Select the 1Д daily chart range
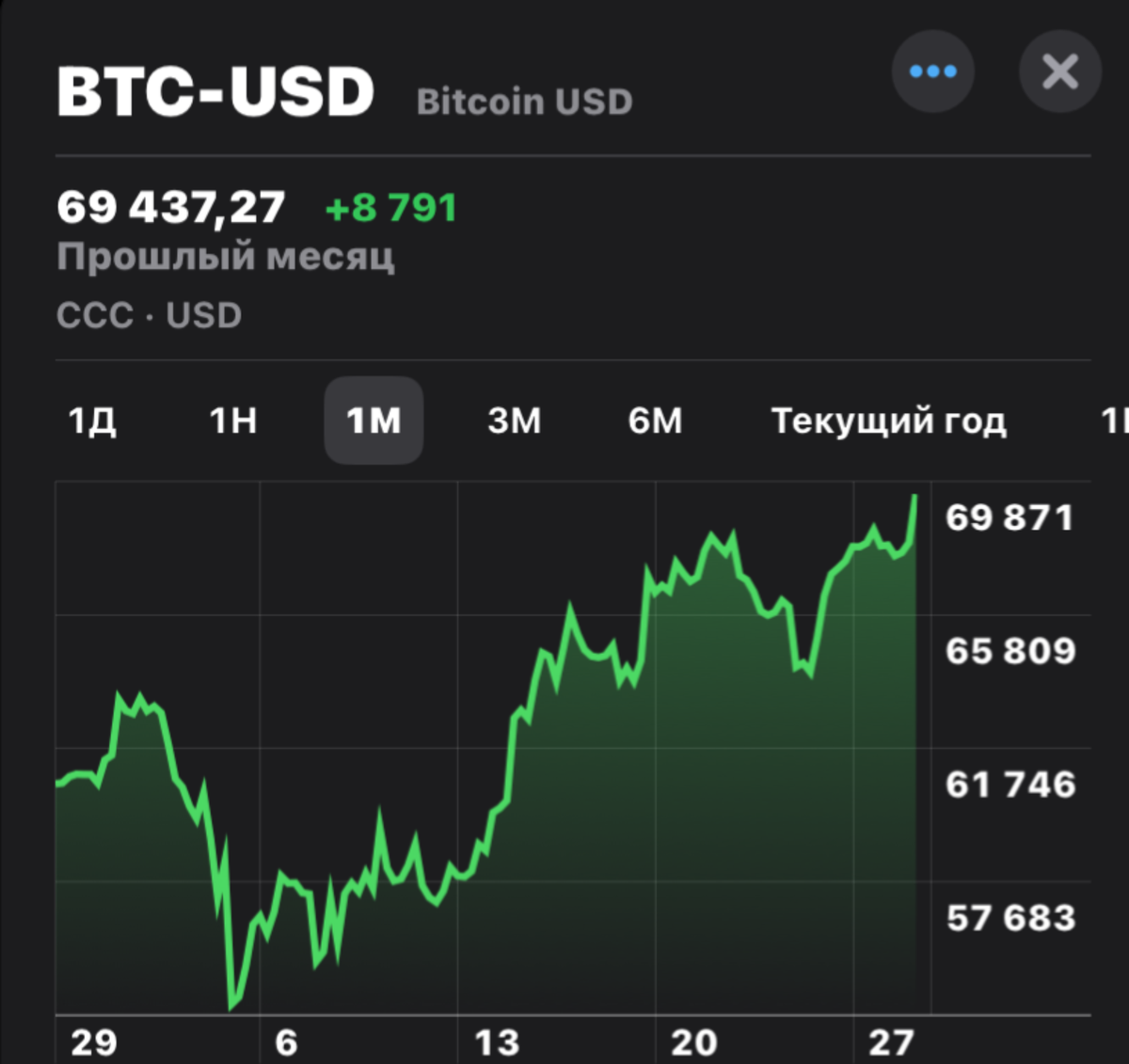The height and width of the screenshot is (1064, 1129). click(93, 421)
